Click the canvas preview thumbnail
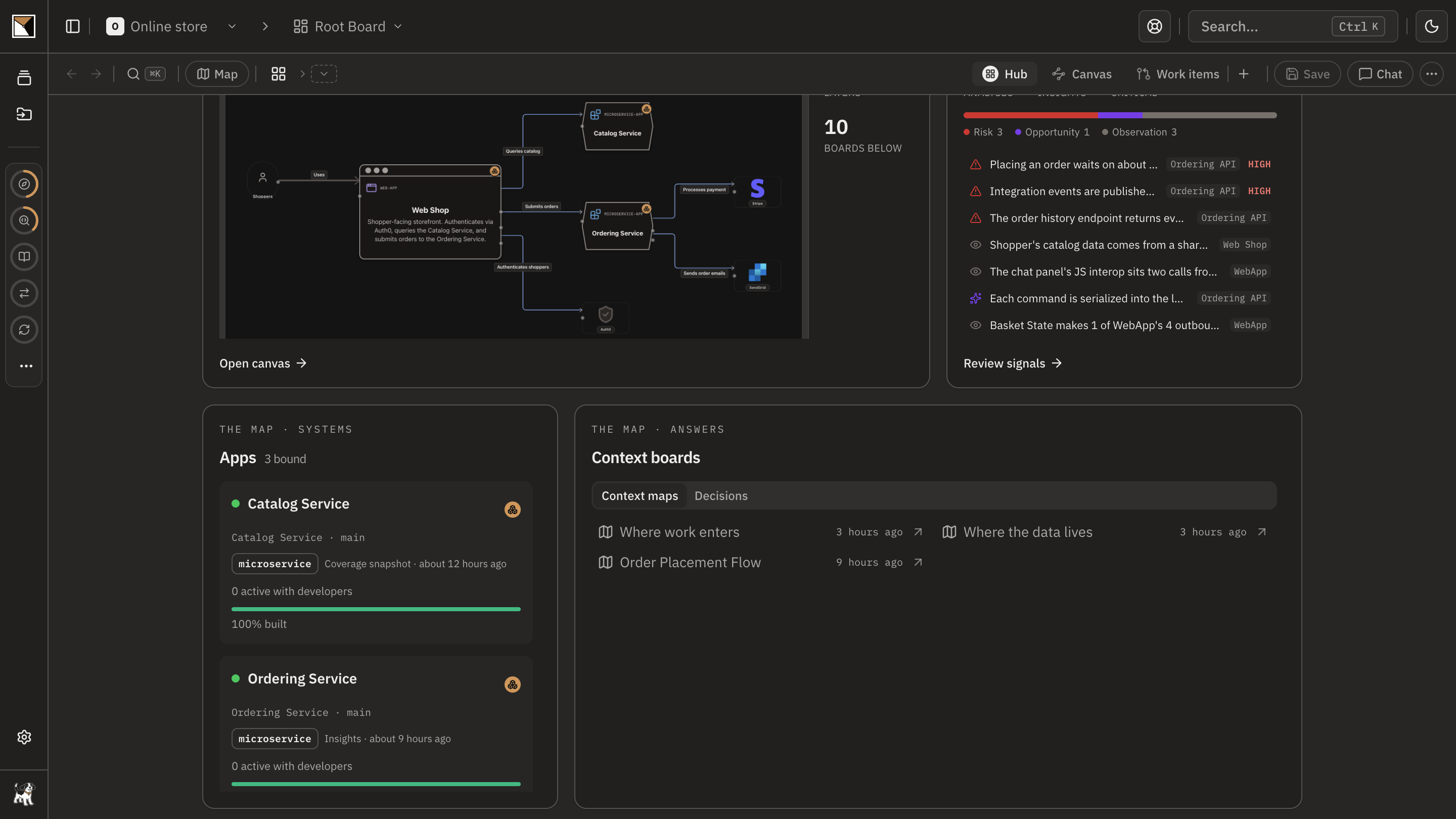1456x819 pixels. pyautogui.click(x=514, y=216)
